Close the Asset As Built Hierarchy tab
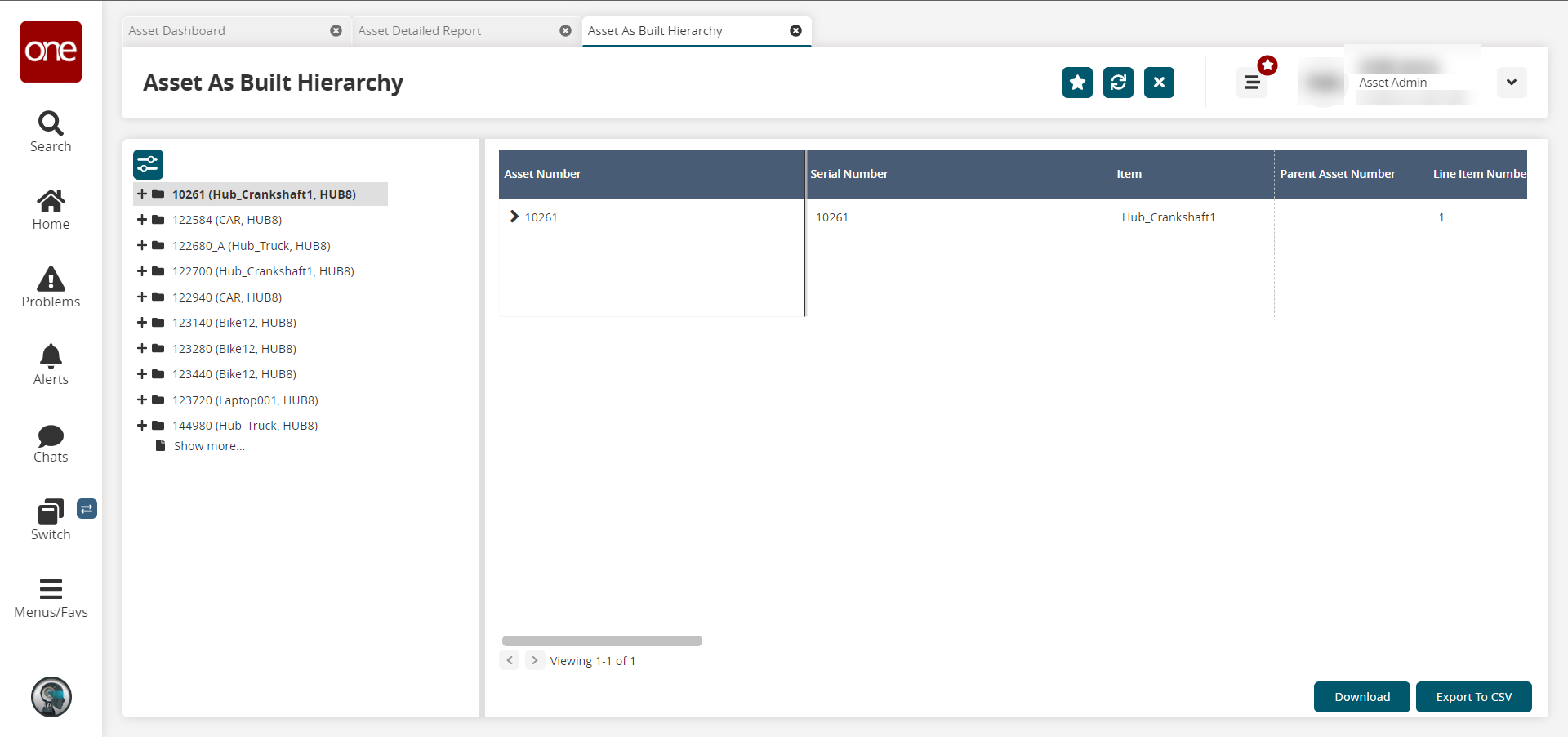1568x737 pixels. [795, 31]
